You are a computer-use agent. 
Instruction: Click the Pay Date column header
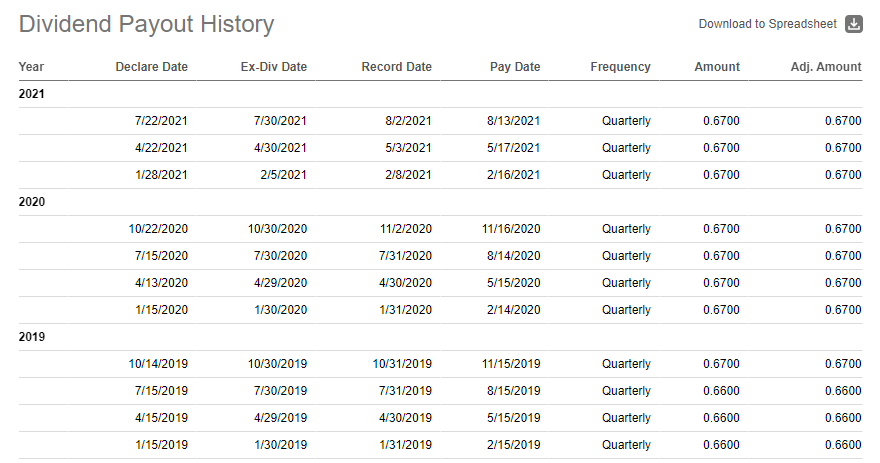tap(515, 67)
